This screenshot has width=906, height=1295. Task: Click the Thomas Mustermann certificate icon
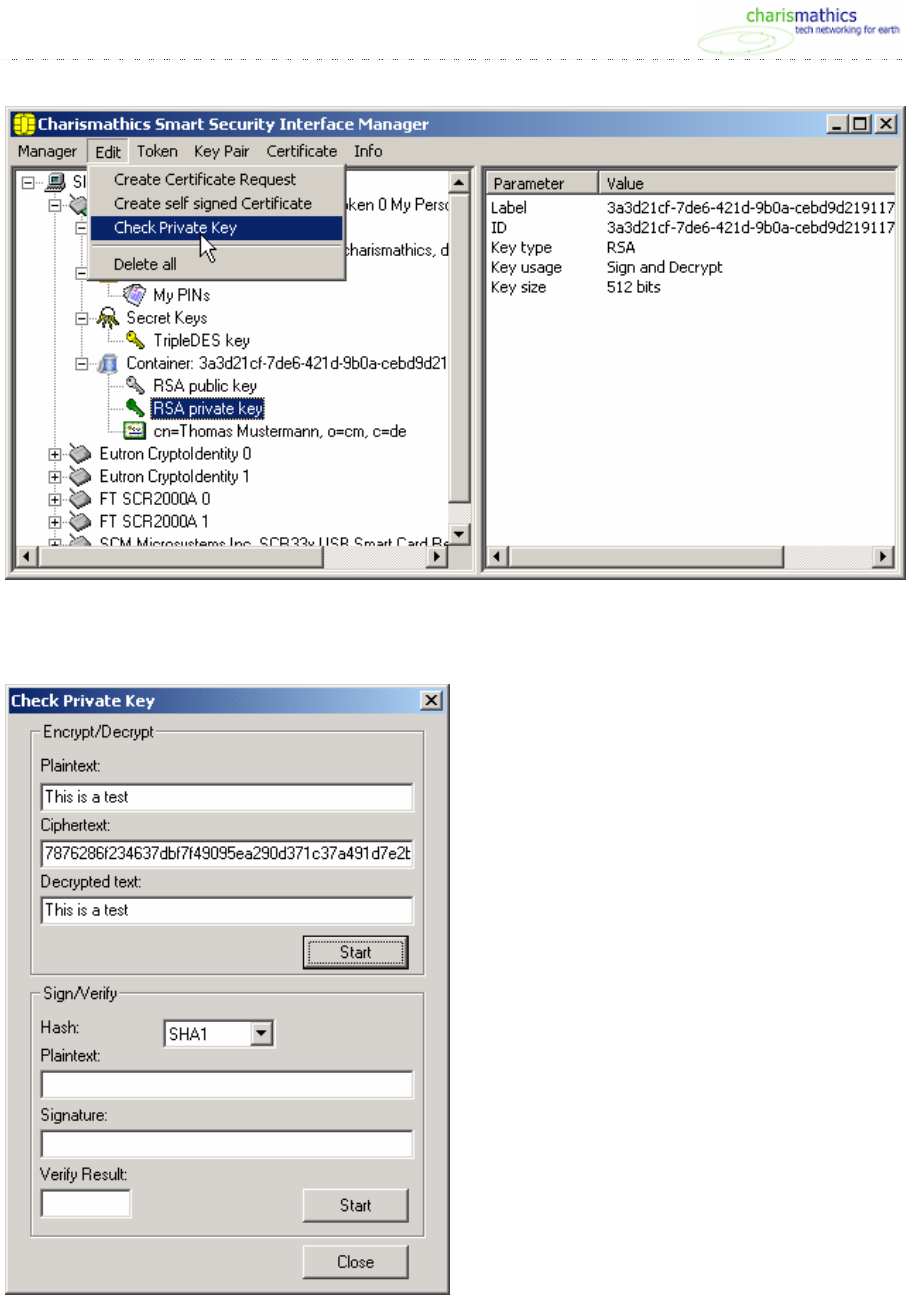[x=137, y=431]
